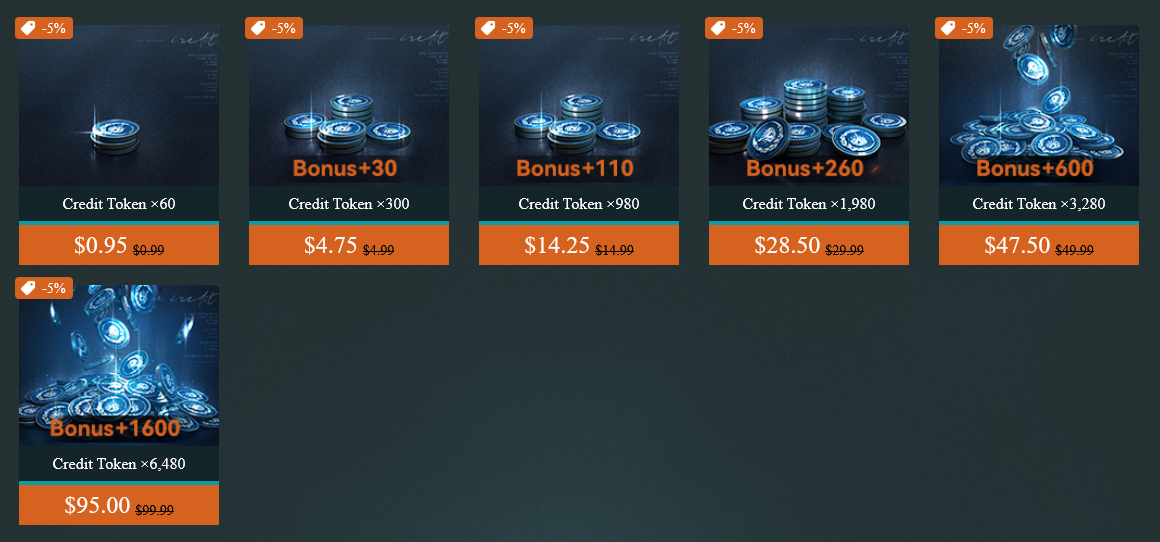Click discount tag on Credit Token ×1,980 pack
1160x542 pixels.
734,28
